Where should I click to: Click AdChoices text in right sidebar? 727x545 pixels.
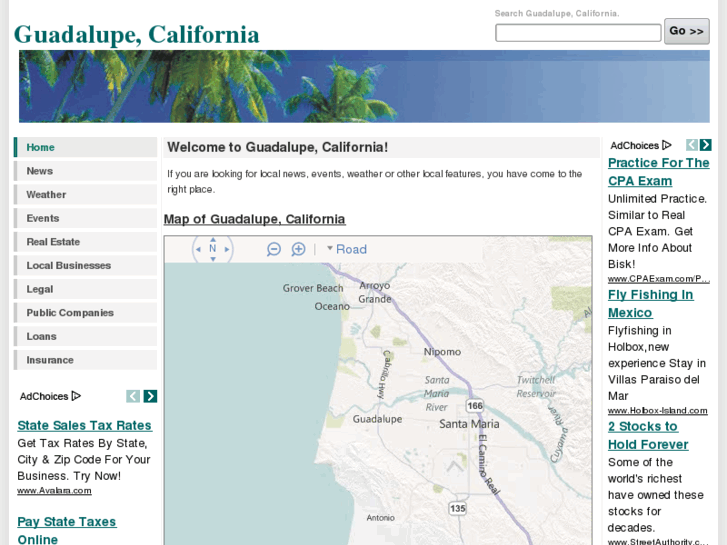pyautogui.click(x=634, y=146)
